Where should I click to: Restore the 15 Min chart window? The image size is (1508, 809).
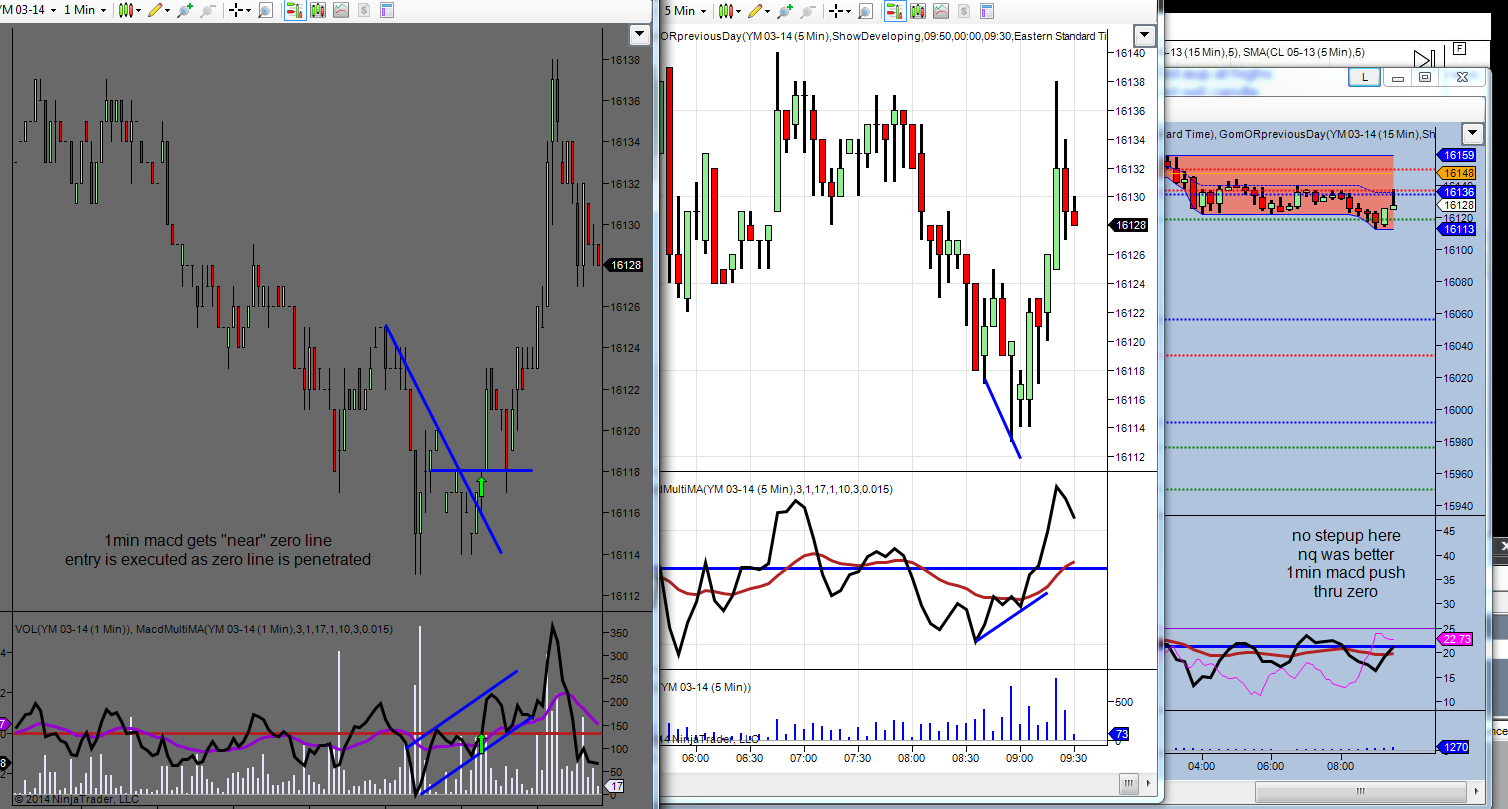(1425, 77)
